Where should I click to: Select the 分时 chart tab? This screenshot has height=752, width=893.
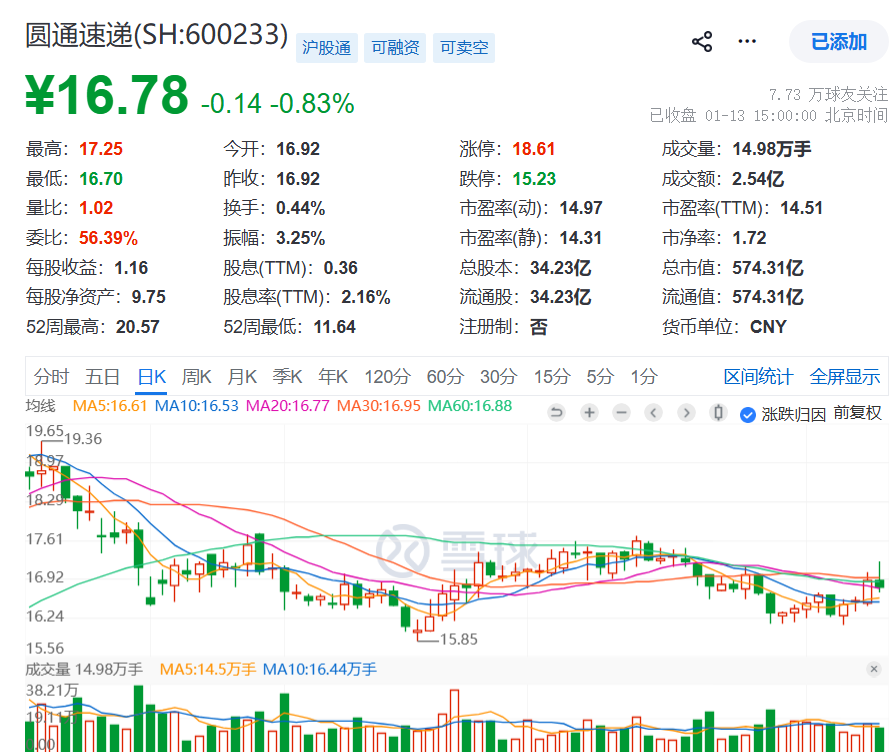[x=51, y=377]
